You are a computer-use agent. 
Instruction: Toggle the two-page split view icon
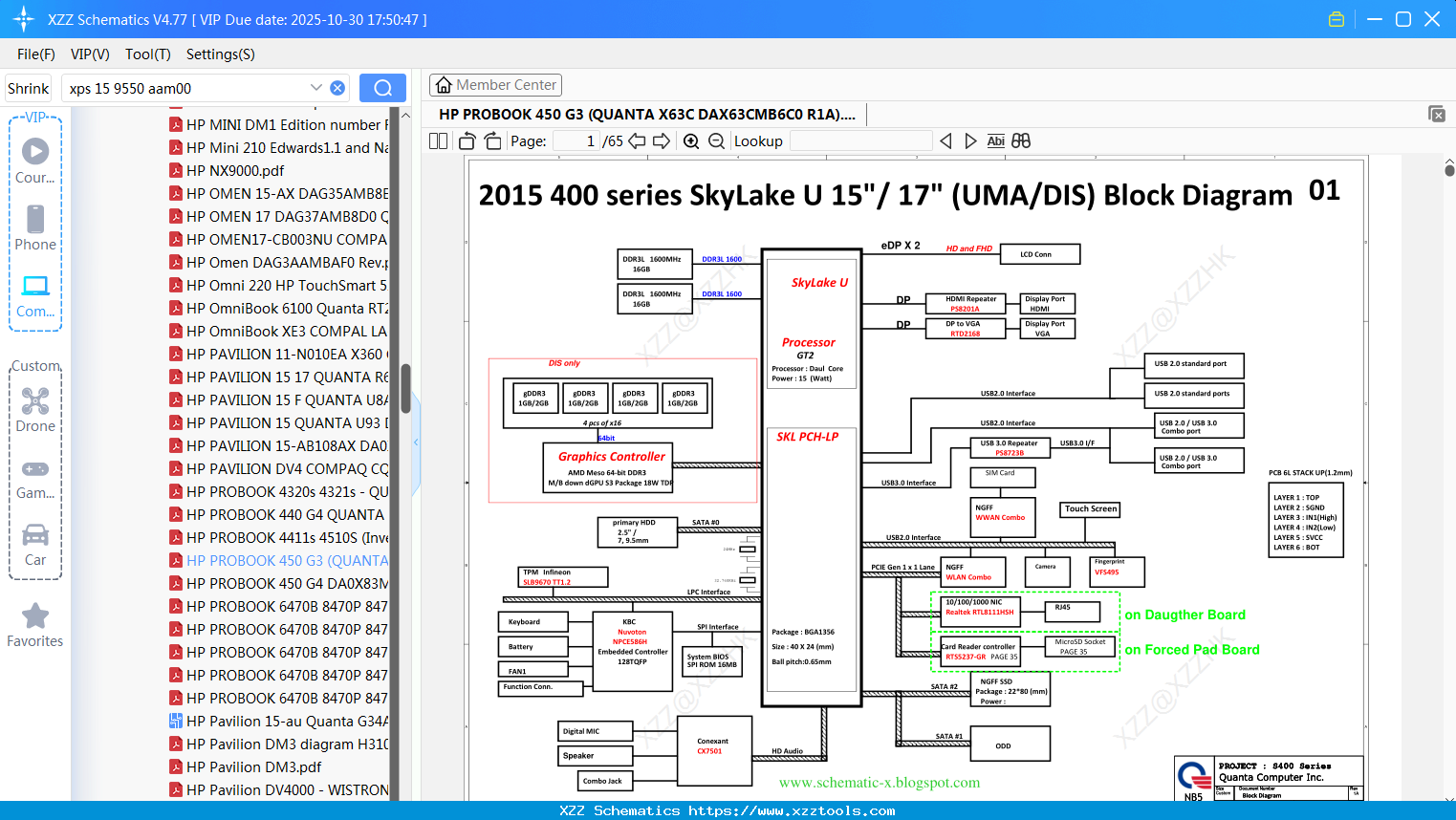(x=438, y=140)
